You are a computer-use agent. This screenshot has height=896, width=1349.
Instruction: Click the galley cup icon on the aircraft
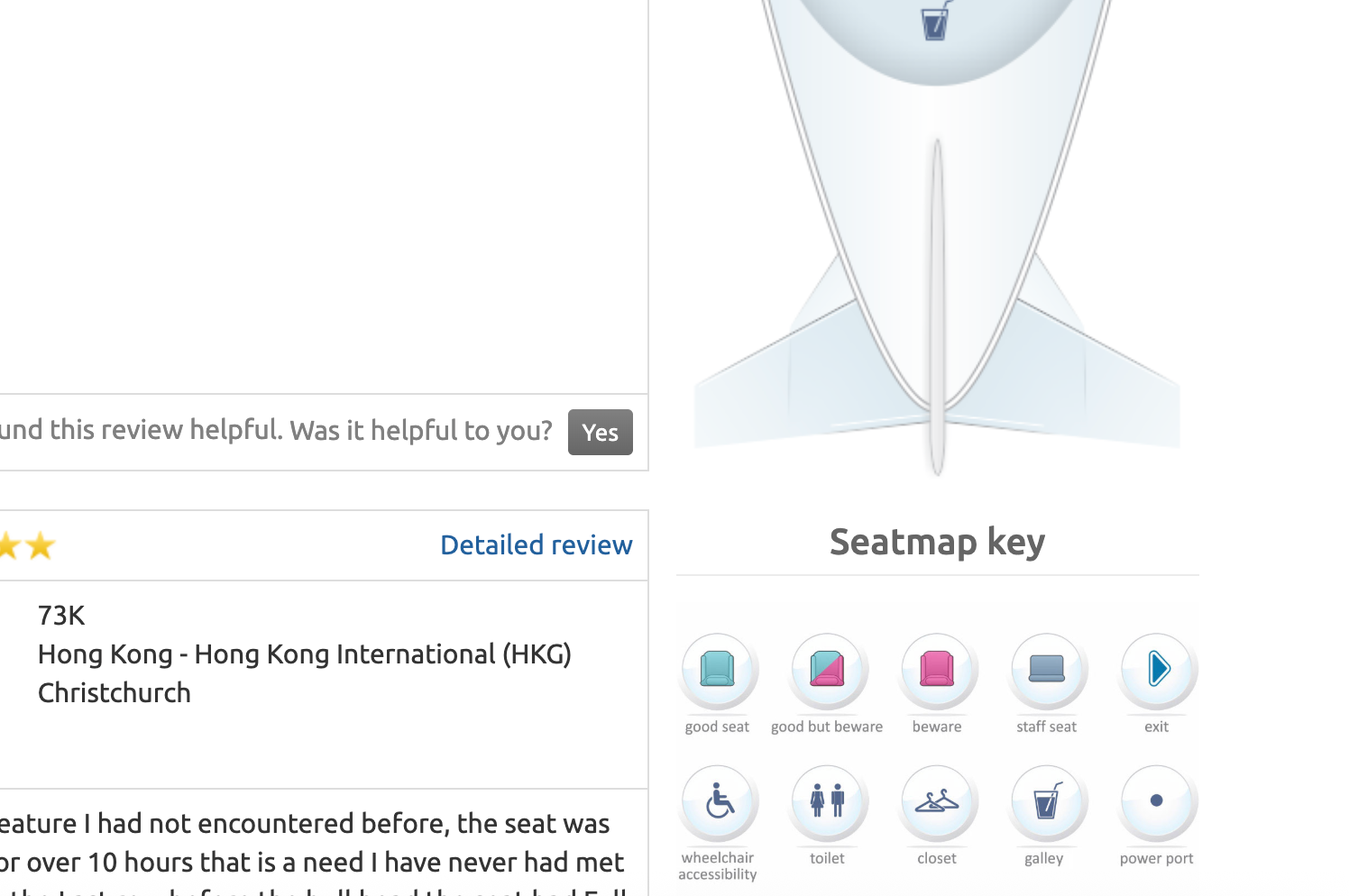(936, 23)
